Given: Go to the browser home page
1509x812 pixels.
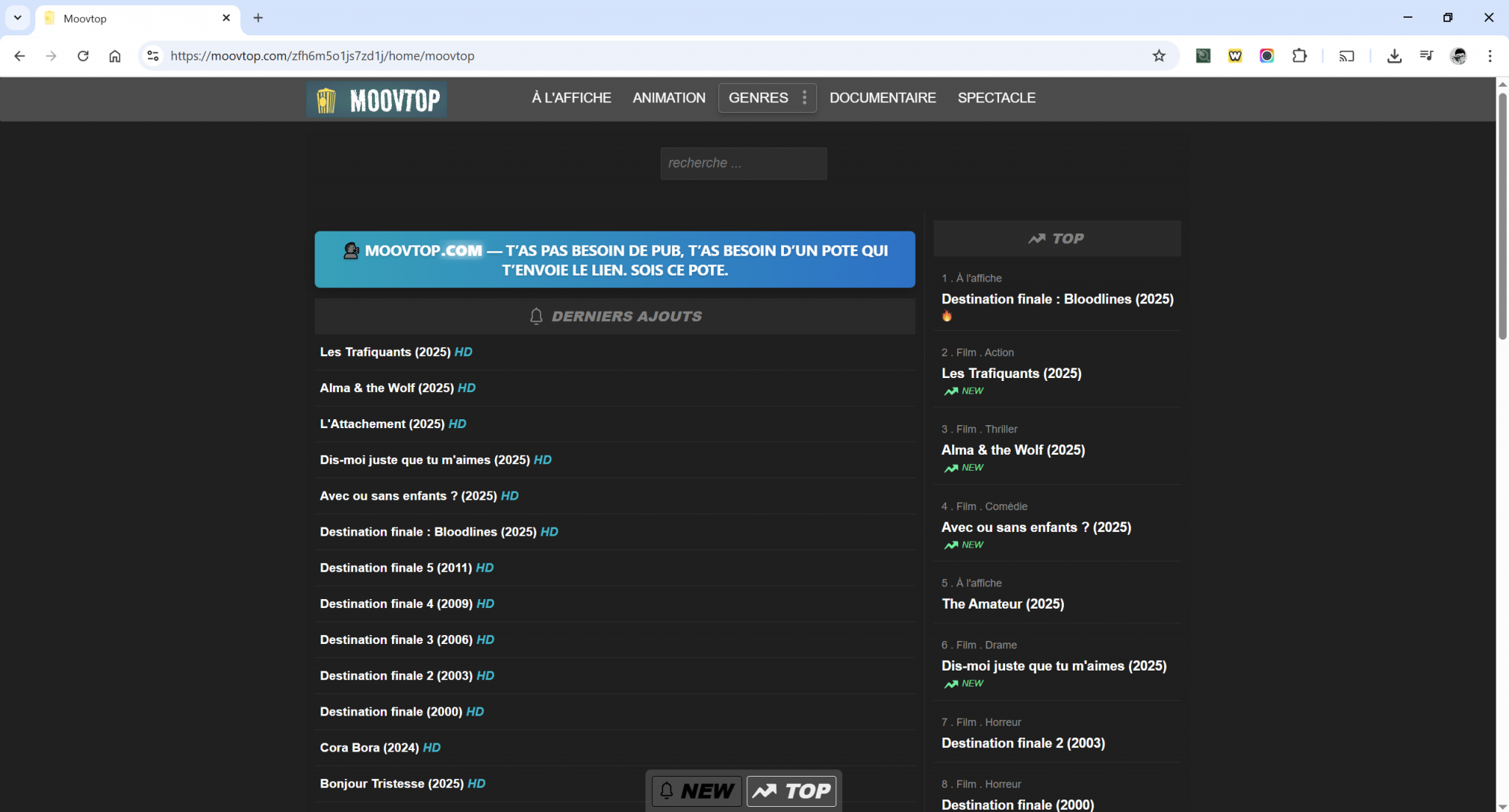Looking at the screenshot, I should [115, 56].
